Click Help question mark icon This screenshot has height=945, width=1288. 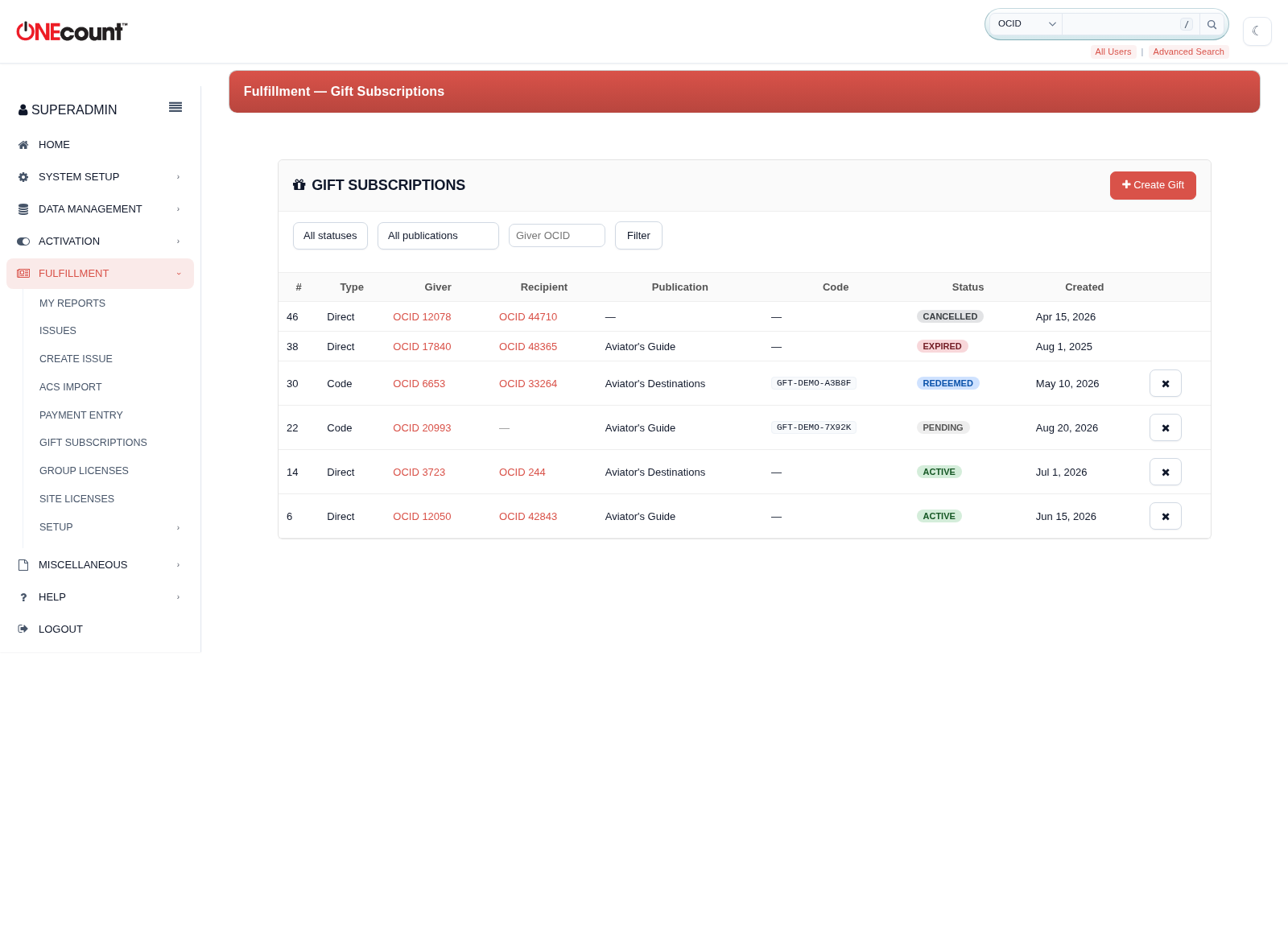pyautogui.click(x=23, y=597)
